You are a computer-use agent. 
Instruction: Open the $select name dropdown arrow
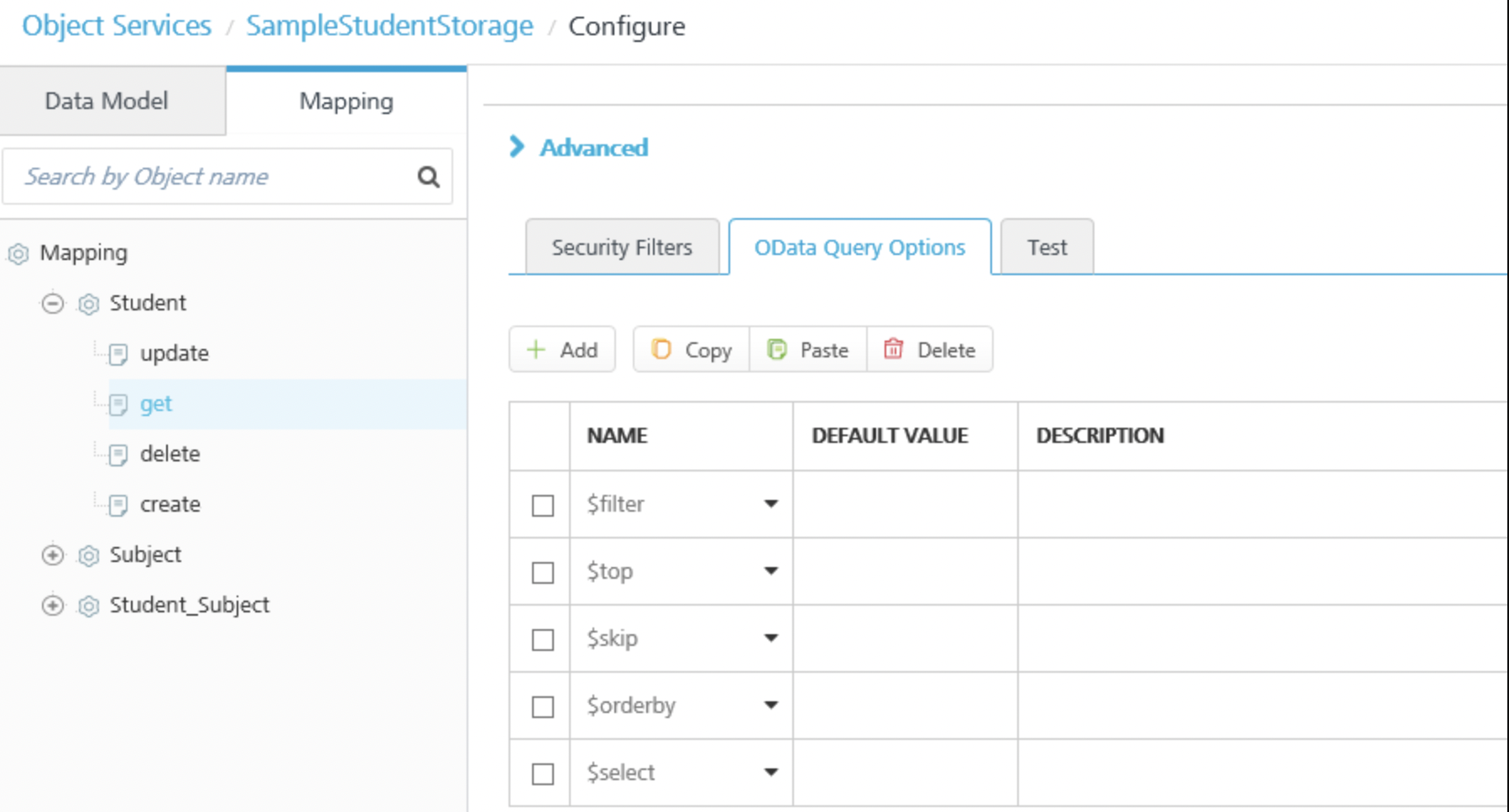770,773
